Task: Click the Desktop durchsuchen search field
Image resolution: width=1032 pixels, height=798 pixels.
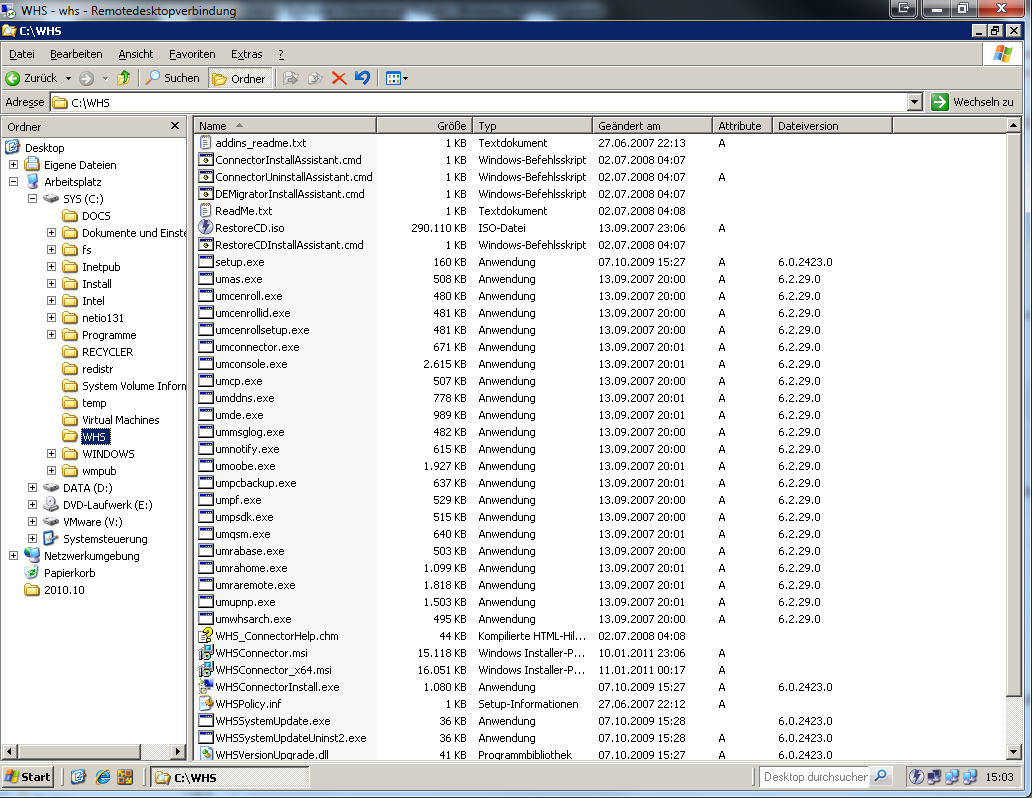Action: pyautogui.click(x=814, y=777)
